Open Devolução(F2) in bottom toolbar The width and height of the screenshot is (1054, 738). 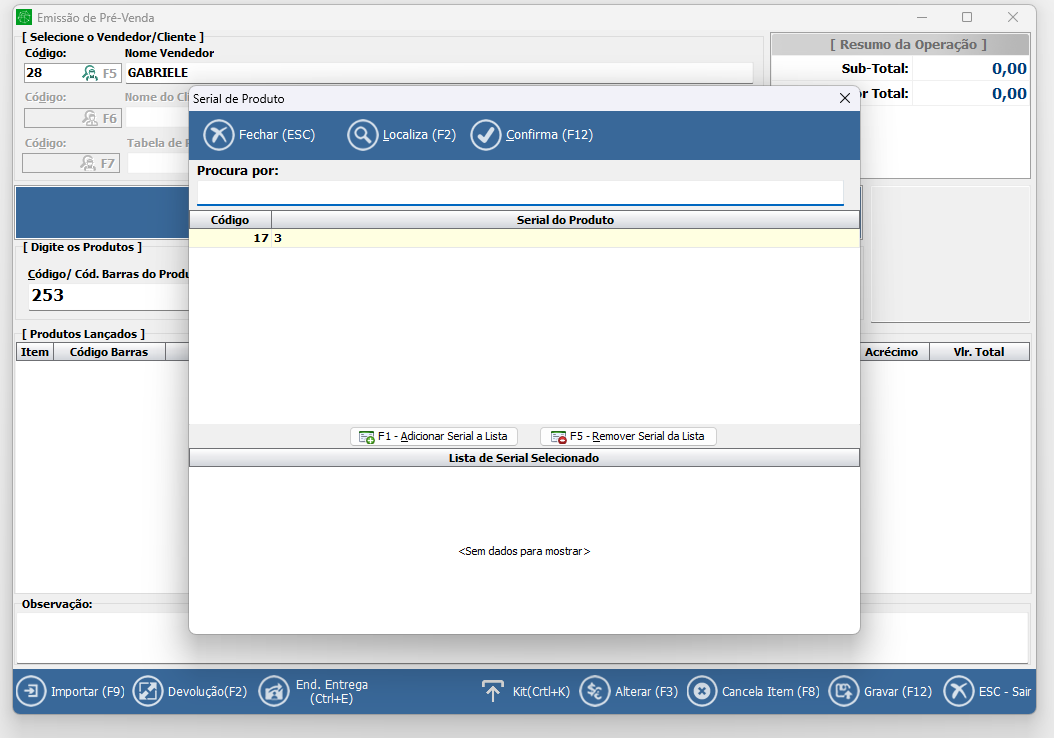[x=148, y=691]
